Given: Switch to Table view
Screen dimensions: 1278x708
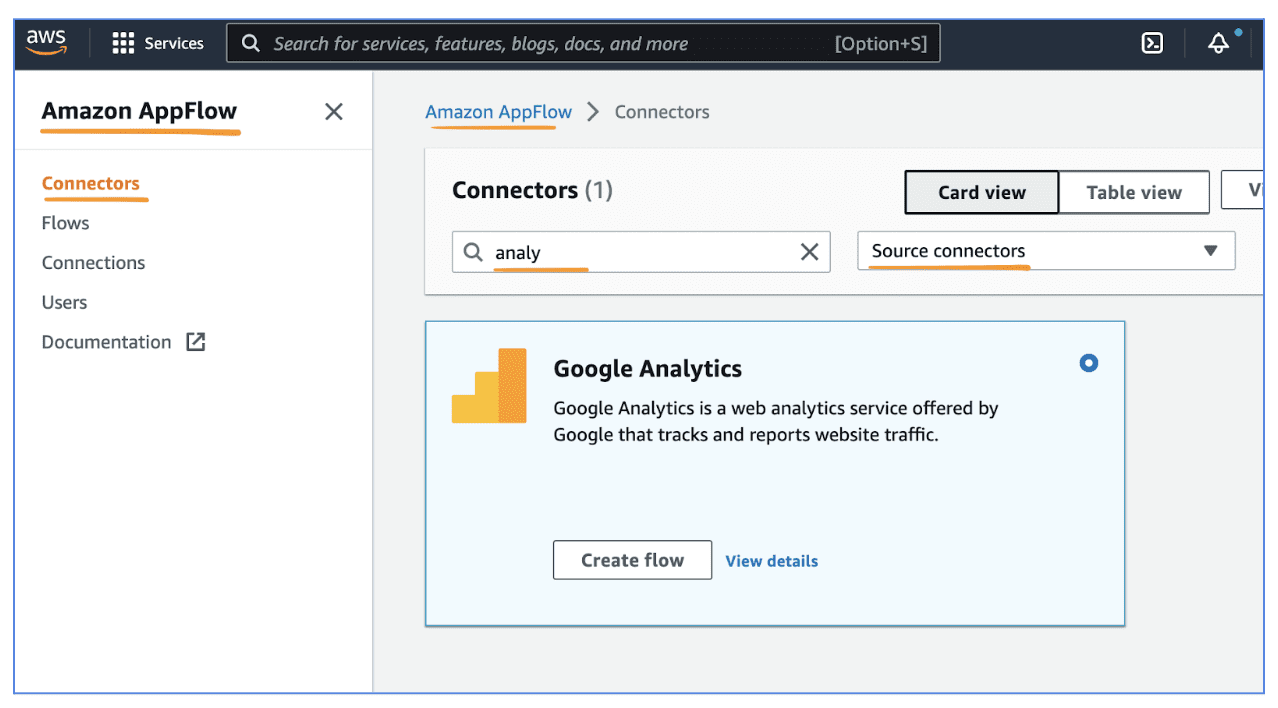Looking at the screenshot, I should 1133,191.
